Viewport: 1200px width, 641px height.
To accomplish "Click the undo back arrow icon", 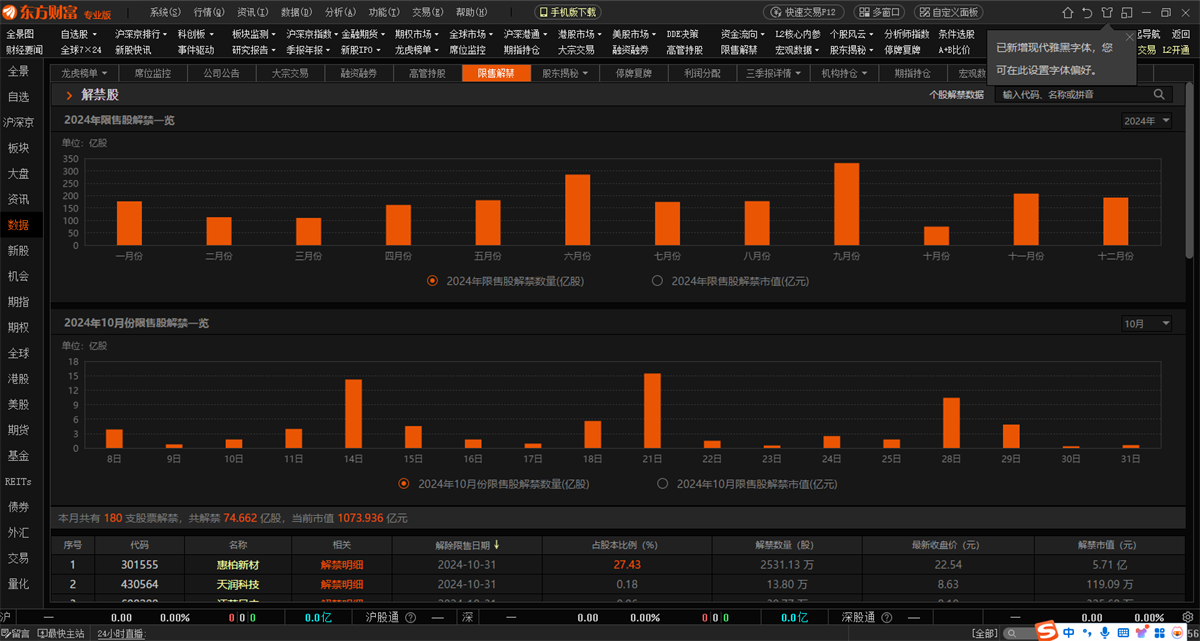I will pyautogui.click(x=1087, y=13).
